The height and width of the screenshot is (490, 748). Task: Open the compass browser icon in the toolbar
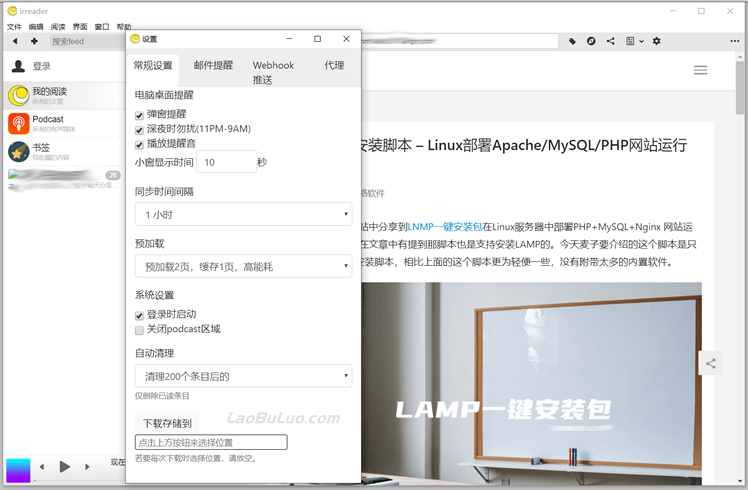click(x=591, y=41)
